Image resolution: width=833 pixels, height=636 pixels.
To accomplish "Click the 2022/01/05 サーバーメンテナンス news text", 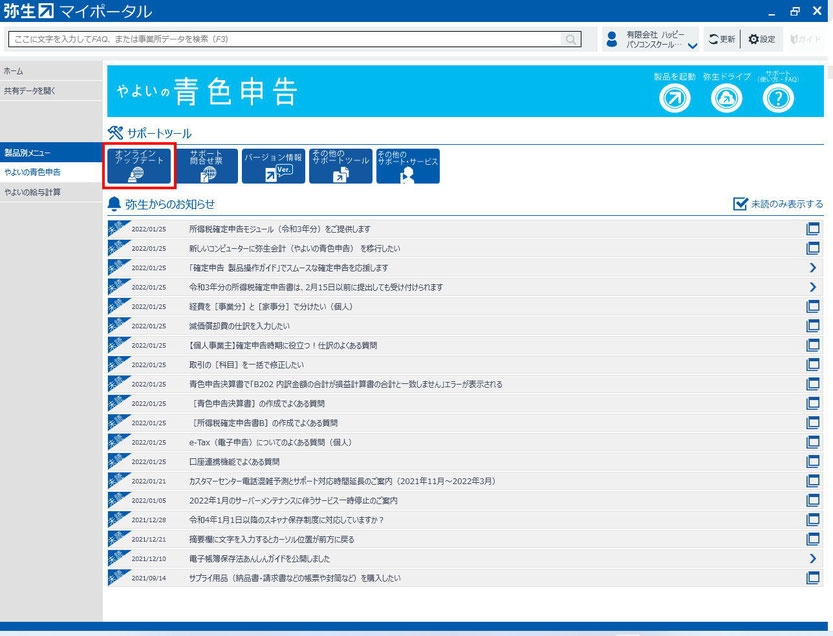I will click(x=293, y=501).
